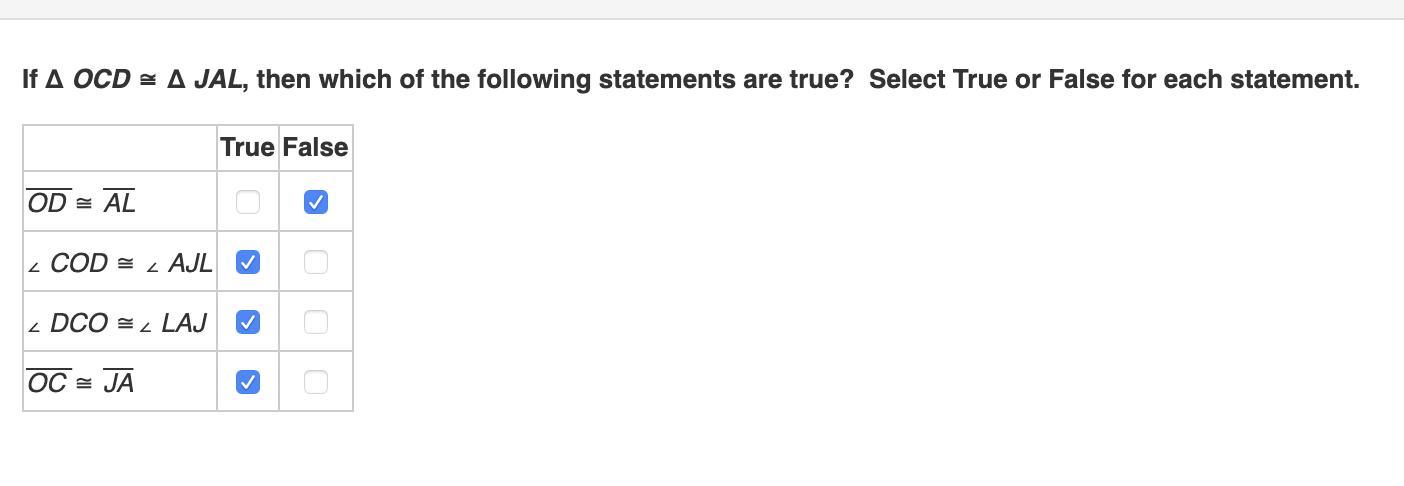Click Δ JAL in the question text
The image size is (1404, 486).
click(x=206, y=80)
